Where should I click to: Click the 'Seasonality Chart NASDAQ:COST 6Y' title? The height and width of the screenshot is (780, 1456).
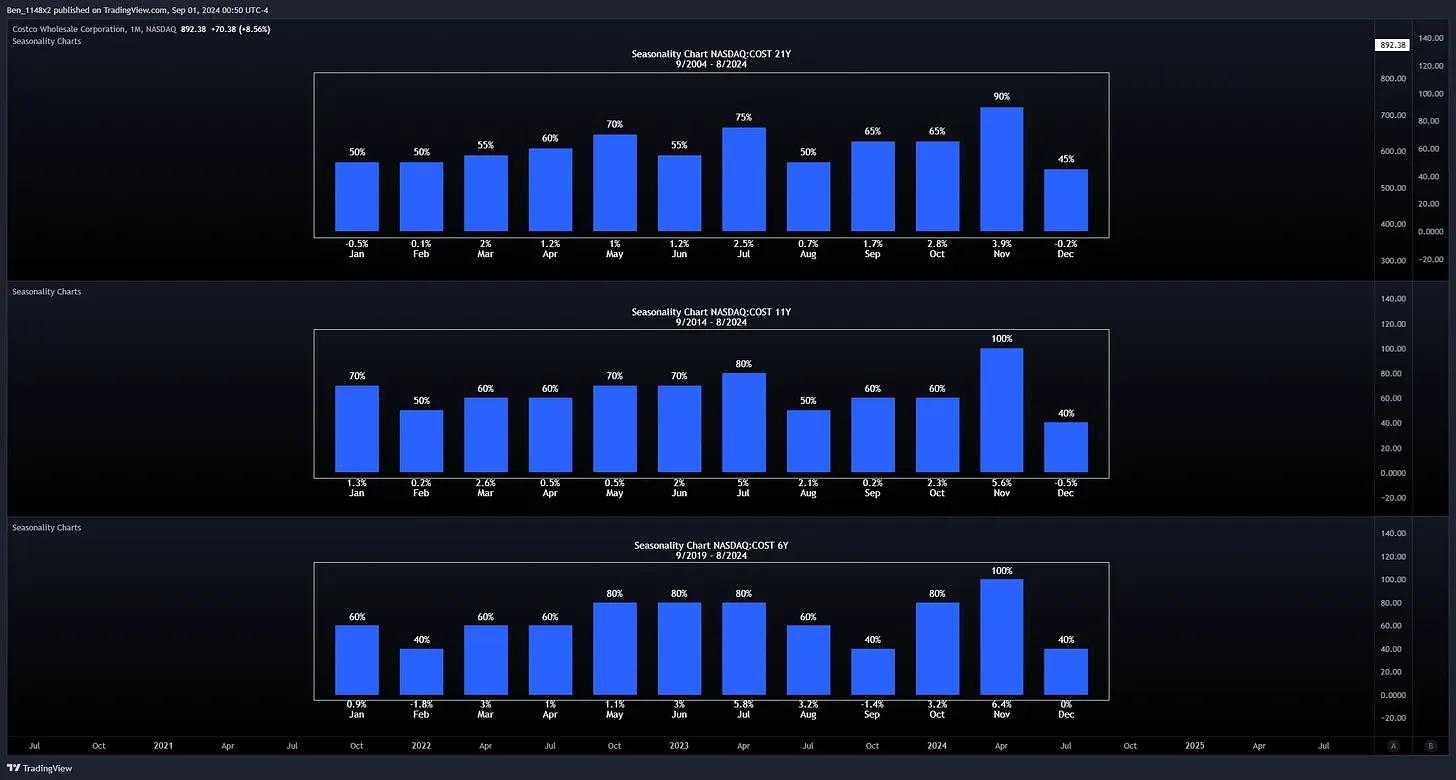(711, 546)
